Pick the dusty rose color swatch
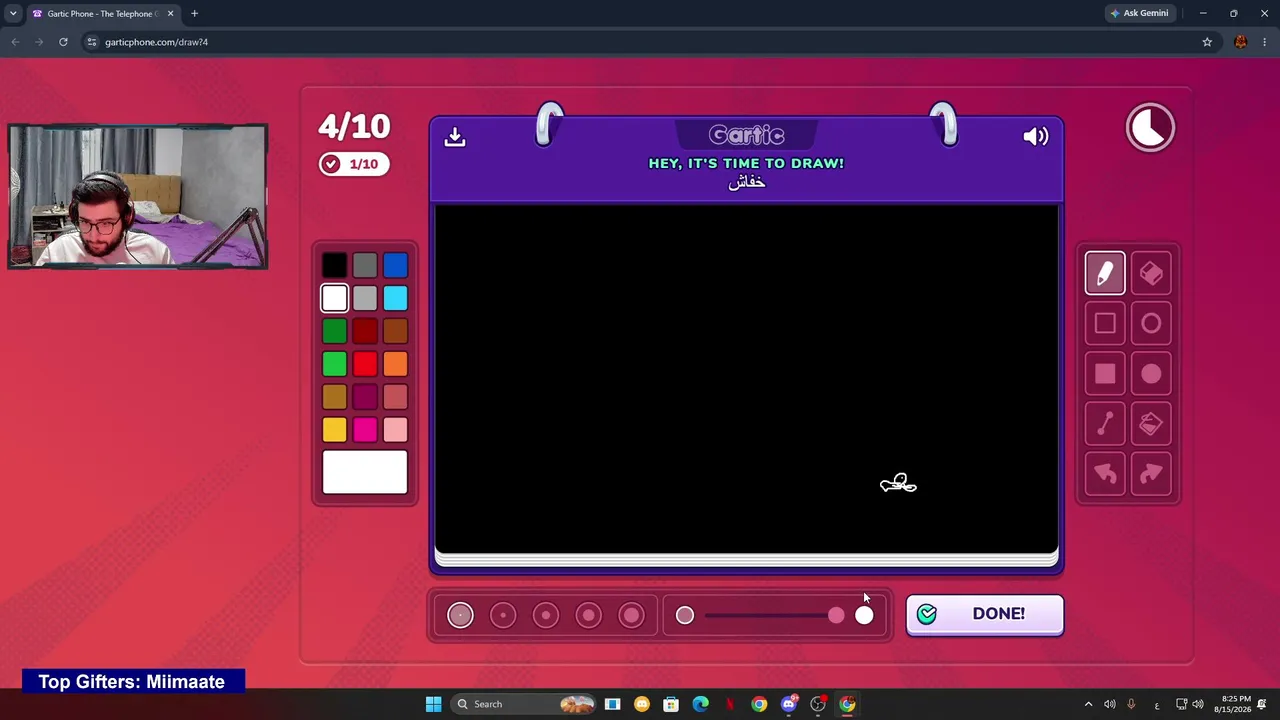The height and width of the screenshot is (720, 1280). [x=395, y=397]
